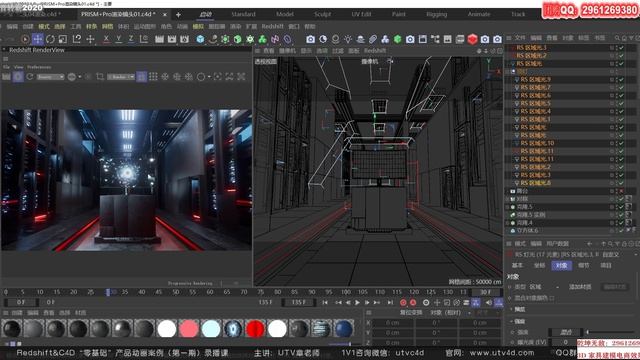This screenshot has width=640, height=360.
Task: Open the Redshift menu in the viewport menu bar
Action: coord(375,51)
